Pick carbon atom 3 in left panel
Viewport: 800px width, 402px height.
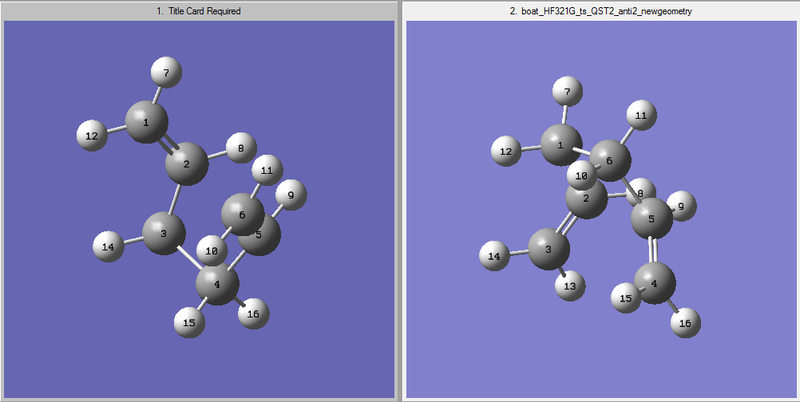point(163,234)
